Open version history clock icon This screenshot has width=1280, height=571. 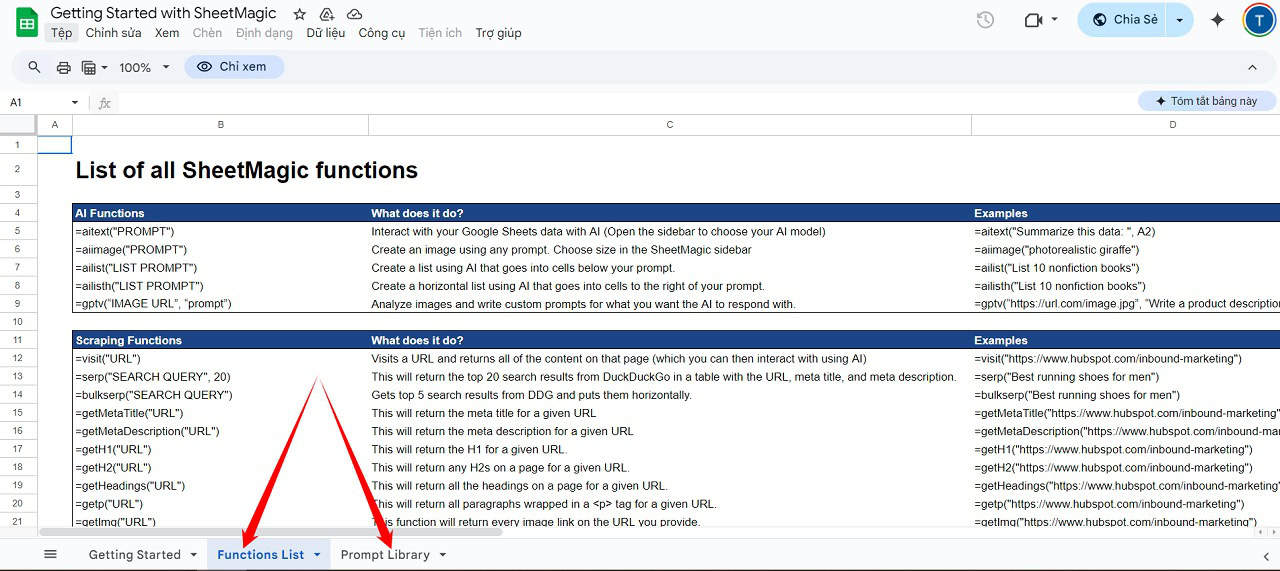coord(985,20)
